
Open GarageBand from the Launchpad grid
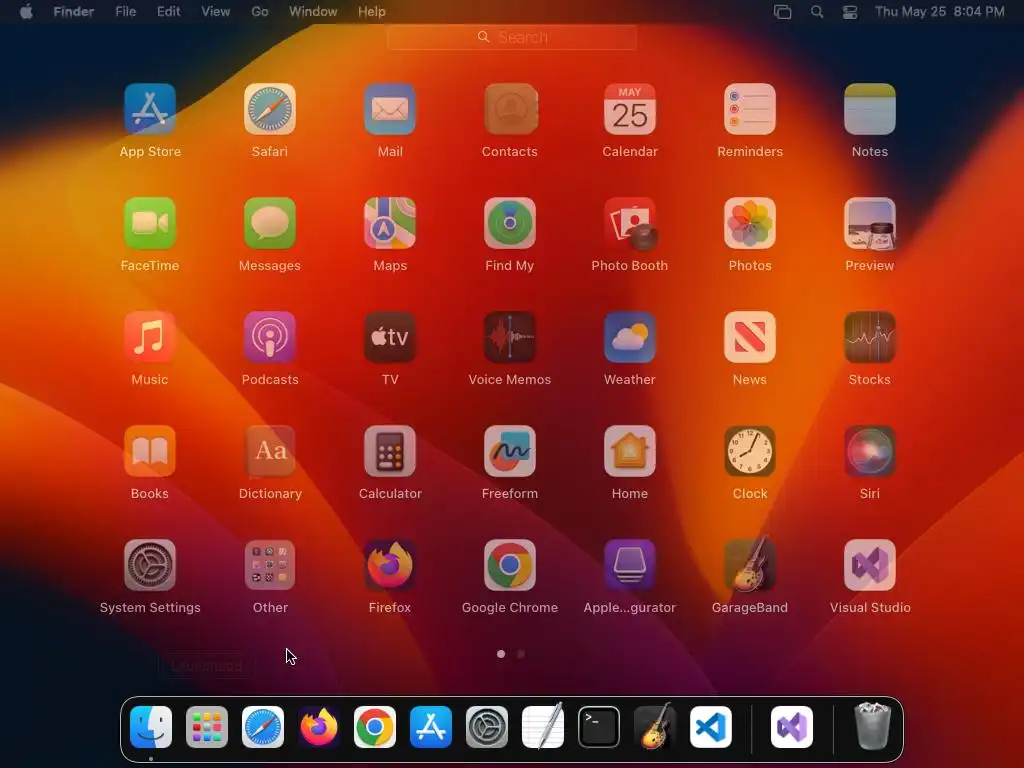click(x=750, y=565)
